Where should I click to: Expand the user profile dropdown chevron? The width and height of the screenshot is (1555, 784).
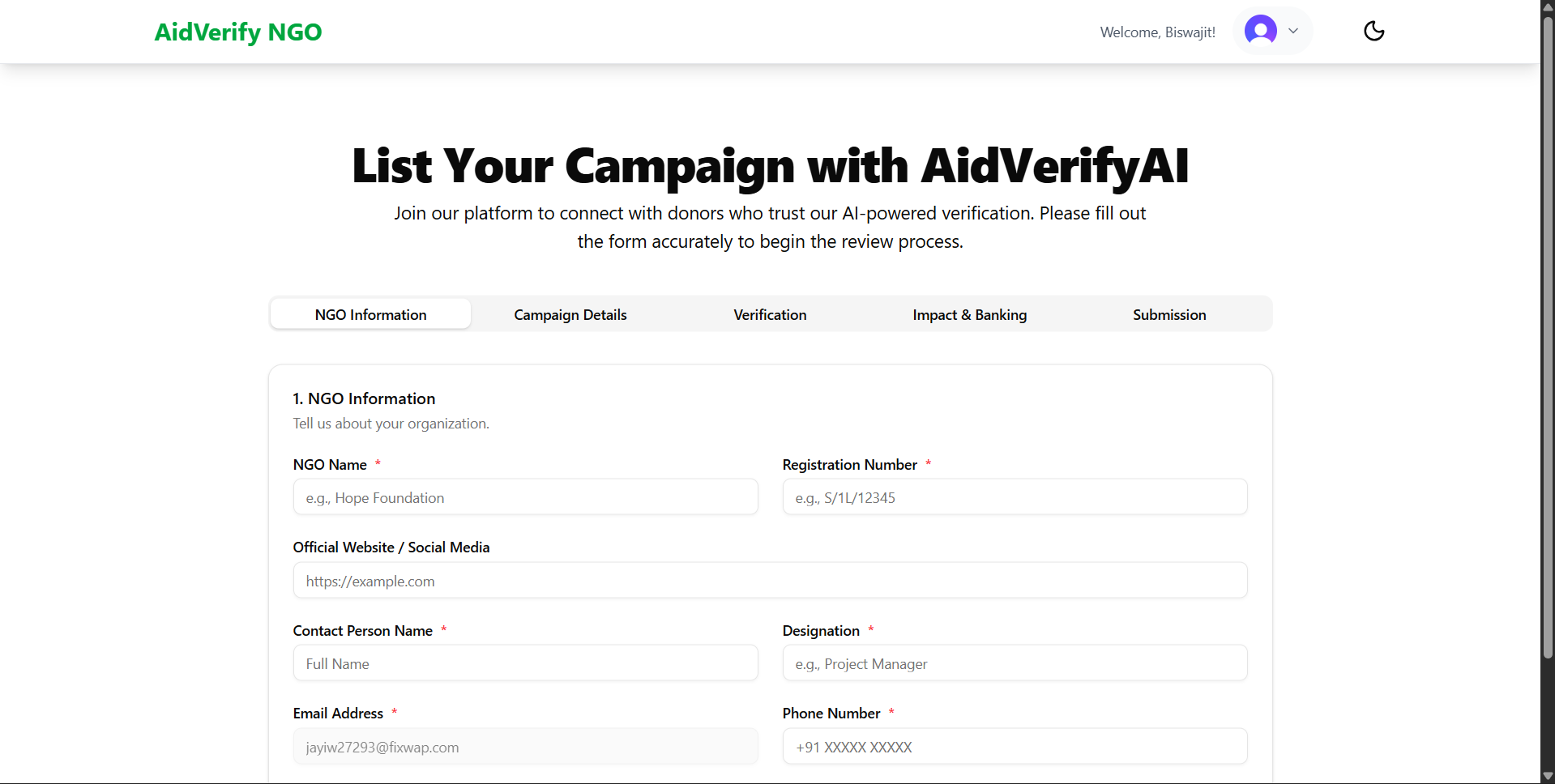tap(1293, 32)
